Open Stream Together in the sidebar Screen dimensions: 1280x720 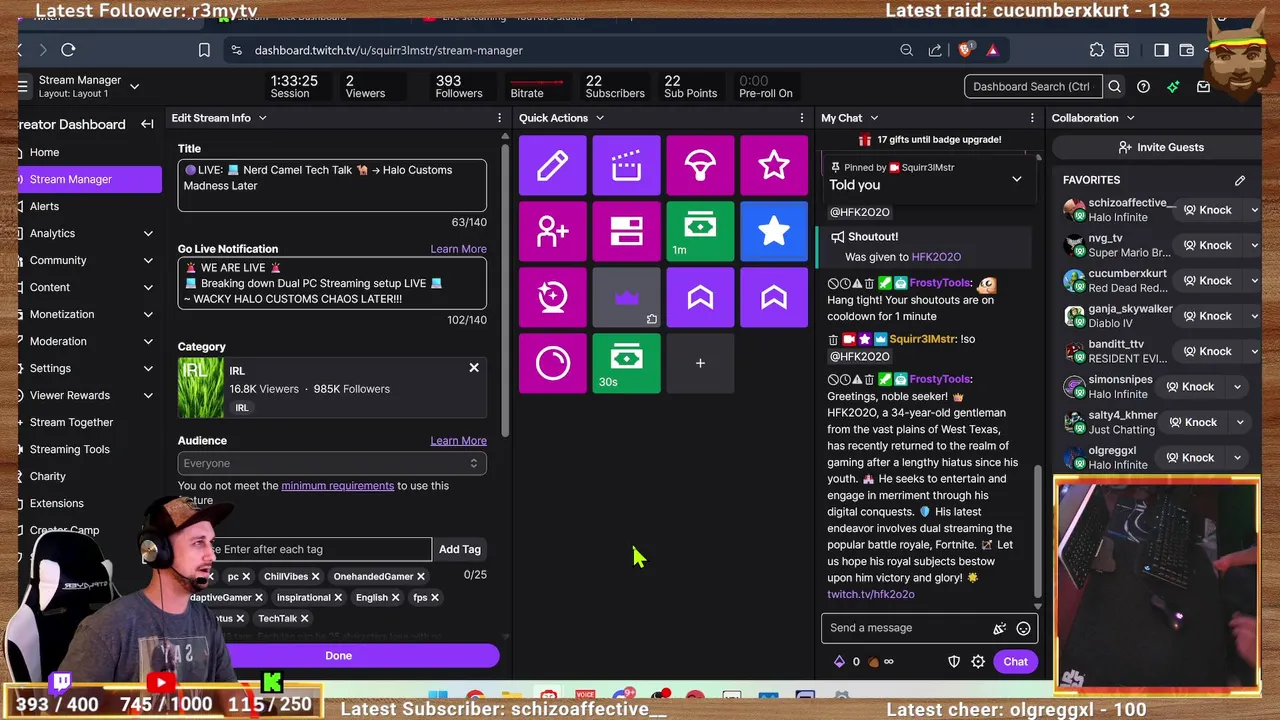(x=71, y=422)
